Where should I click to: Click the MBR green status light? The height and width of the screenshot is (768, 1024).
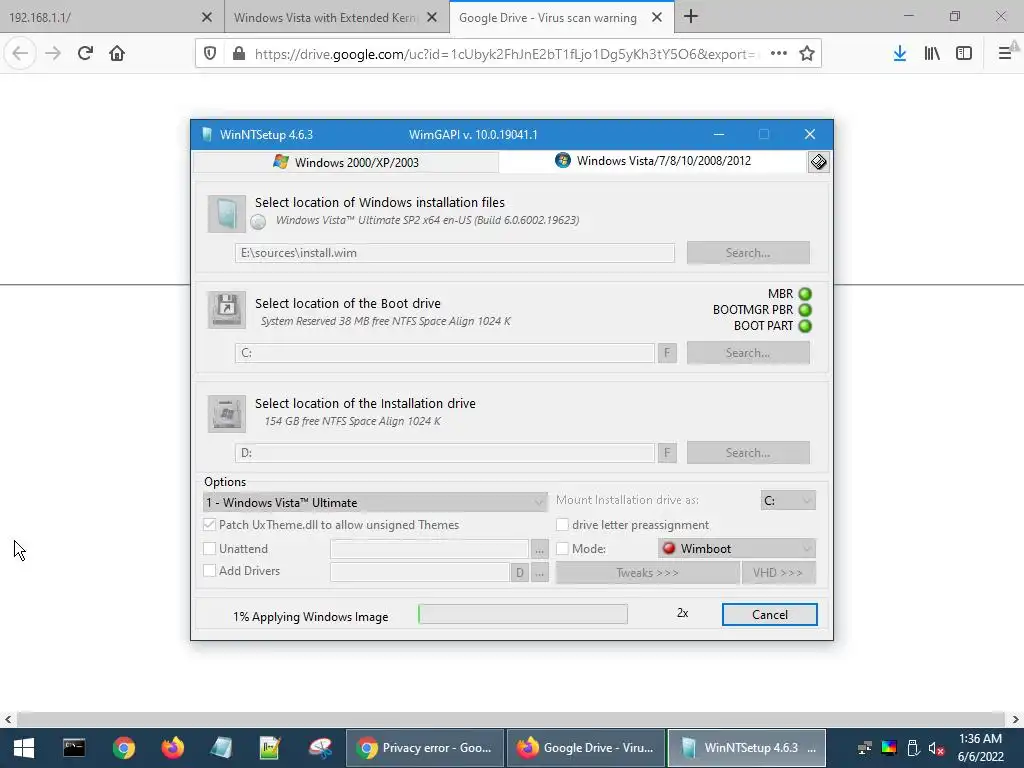click(805, 294)
